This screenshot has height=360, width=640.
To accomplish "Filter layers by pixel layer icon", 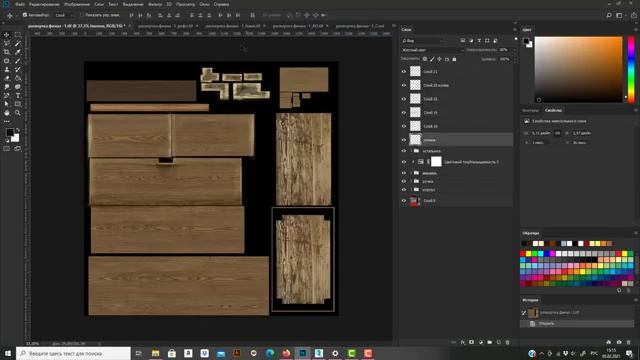I will coord(463,41).
